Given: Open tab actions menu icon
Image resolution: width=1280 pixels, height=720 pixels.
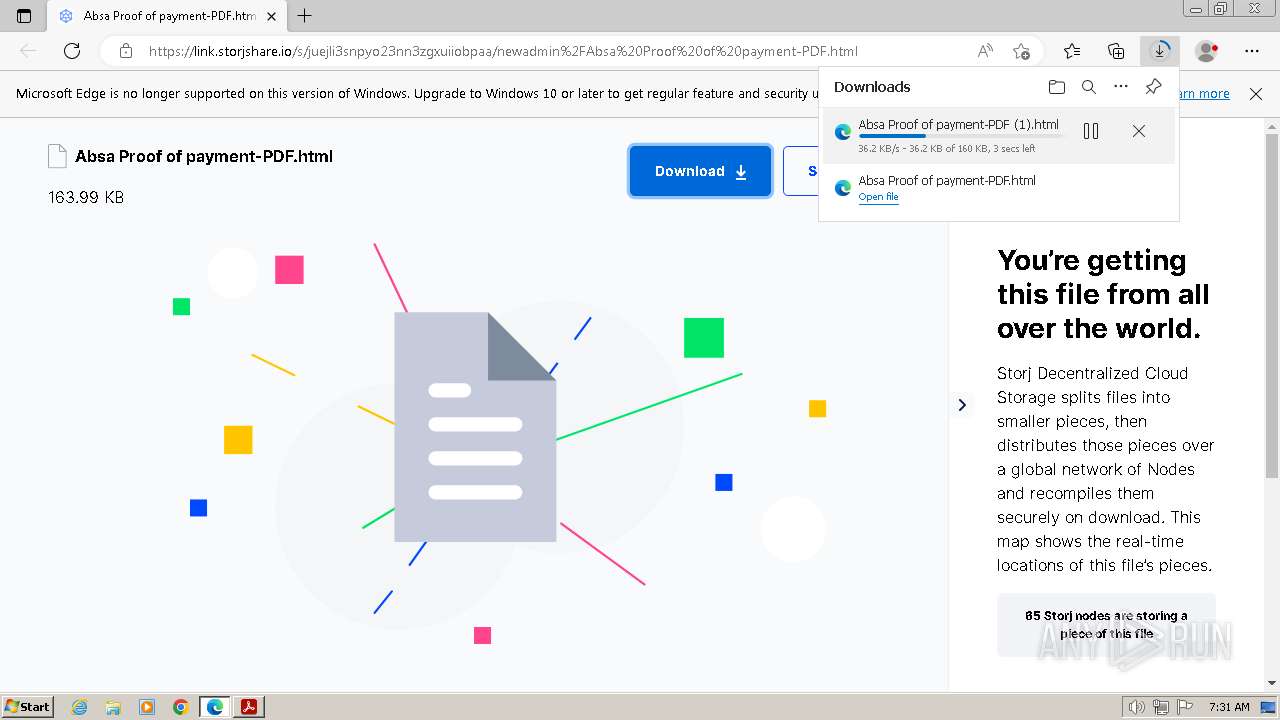Looking at the screenshot, I should (24, 16).
